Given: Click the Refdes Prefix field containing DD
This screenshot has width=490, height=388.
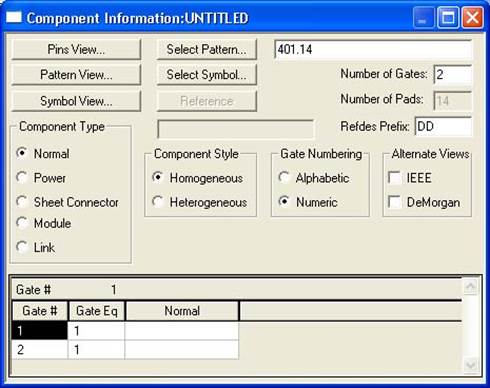Looking at the screenshot, I should coord(443,126).
